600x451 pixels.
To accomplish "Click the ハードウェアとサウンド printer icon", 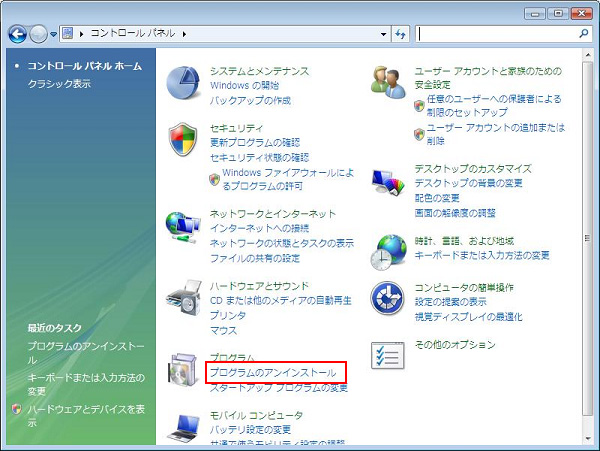I will pos(184,298).
